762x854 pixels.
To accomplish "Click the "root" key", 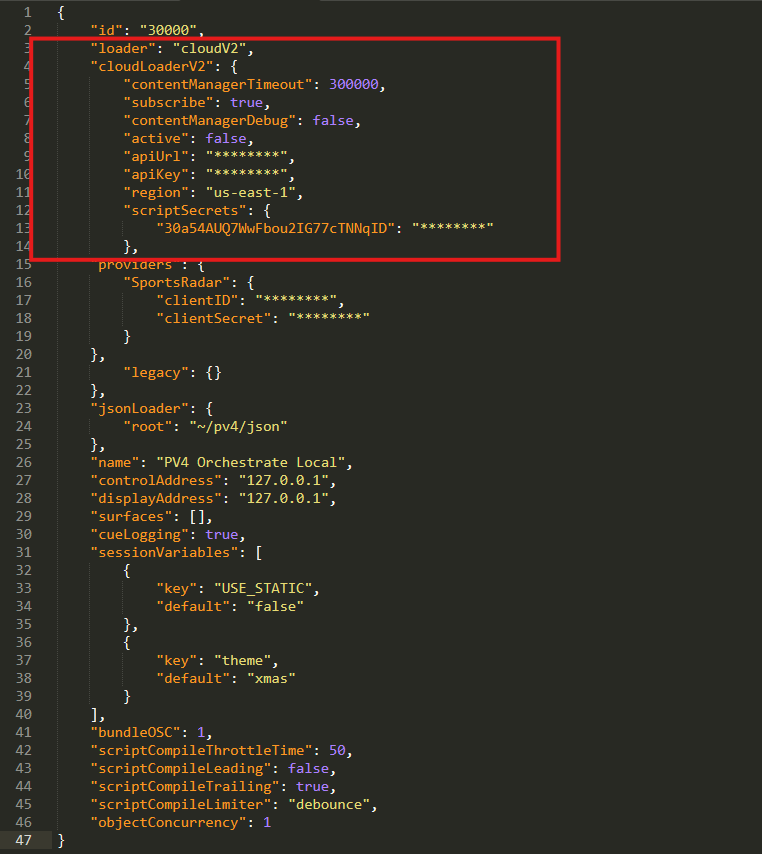I will point(148,426).
